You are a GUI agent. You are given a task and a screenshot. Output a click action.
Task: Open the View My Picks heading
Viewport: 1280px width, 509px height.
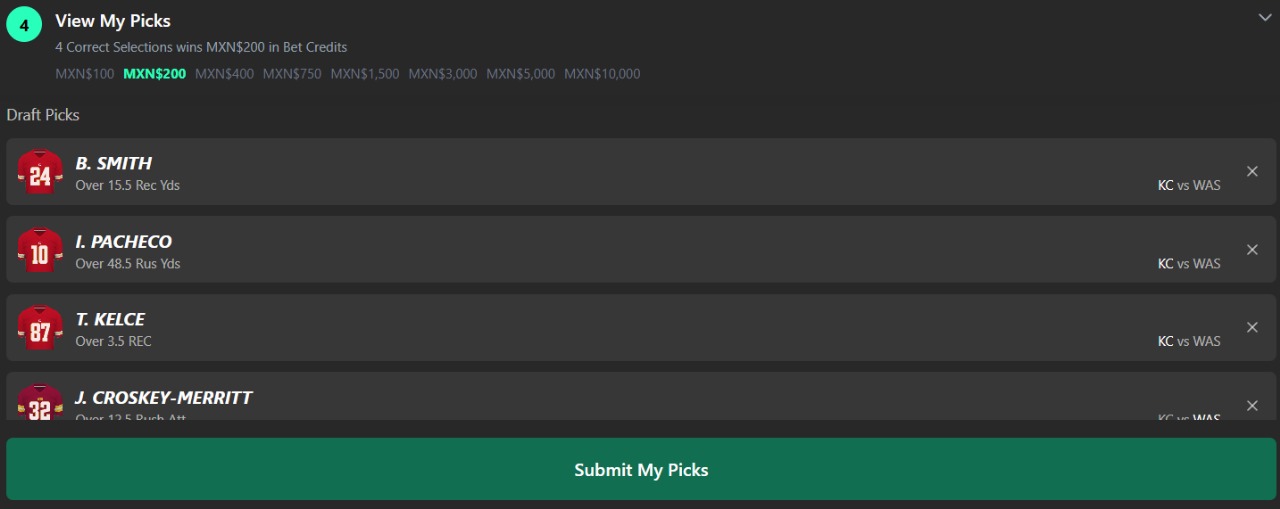point(113,21)
